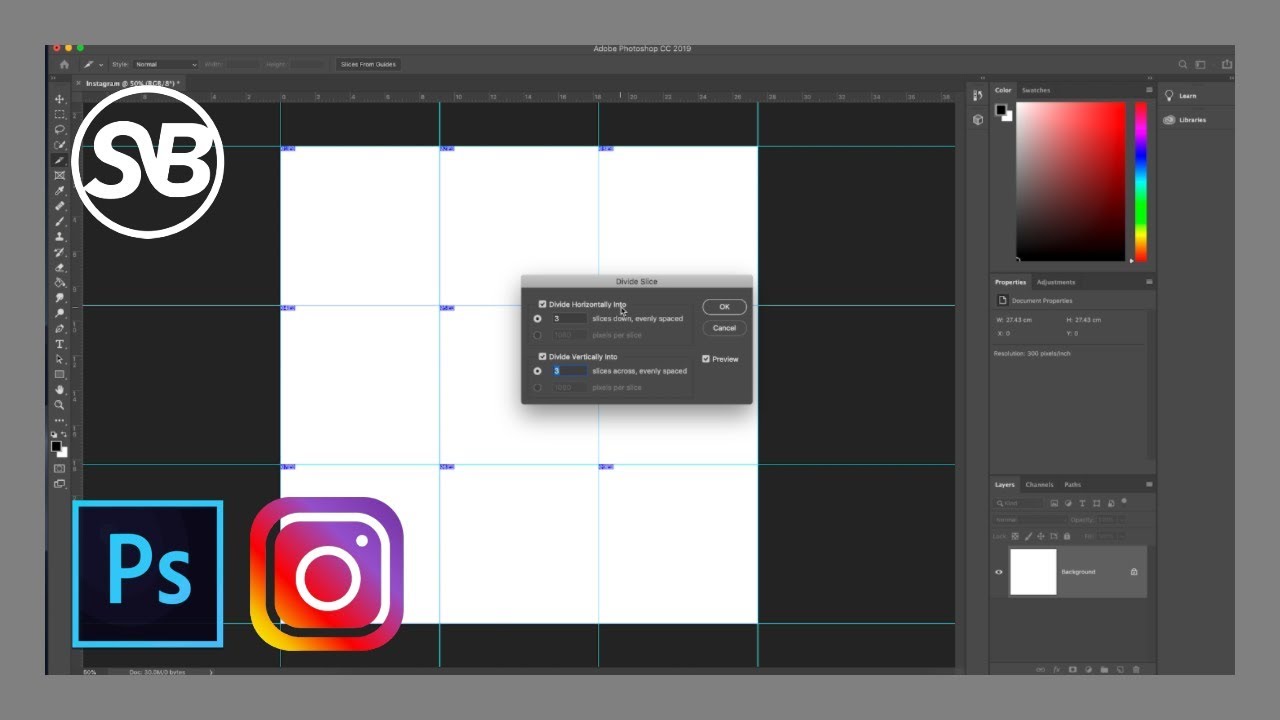The height and width of the screenshot is (720, 1280).
Task: Select the Clone Stamp tool
Action: [x=60, y=237]
